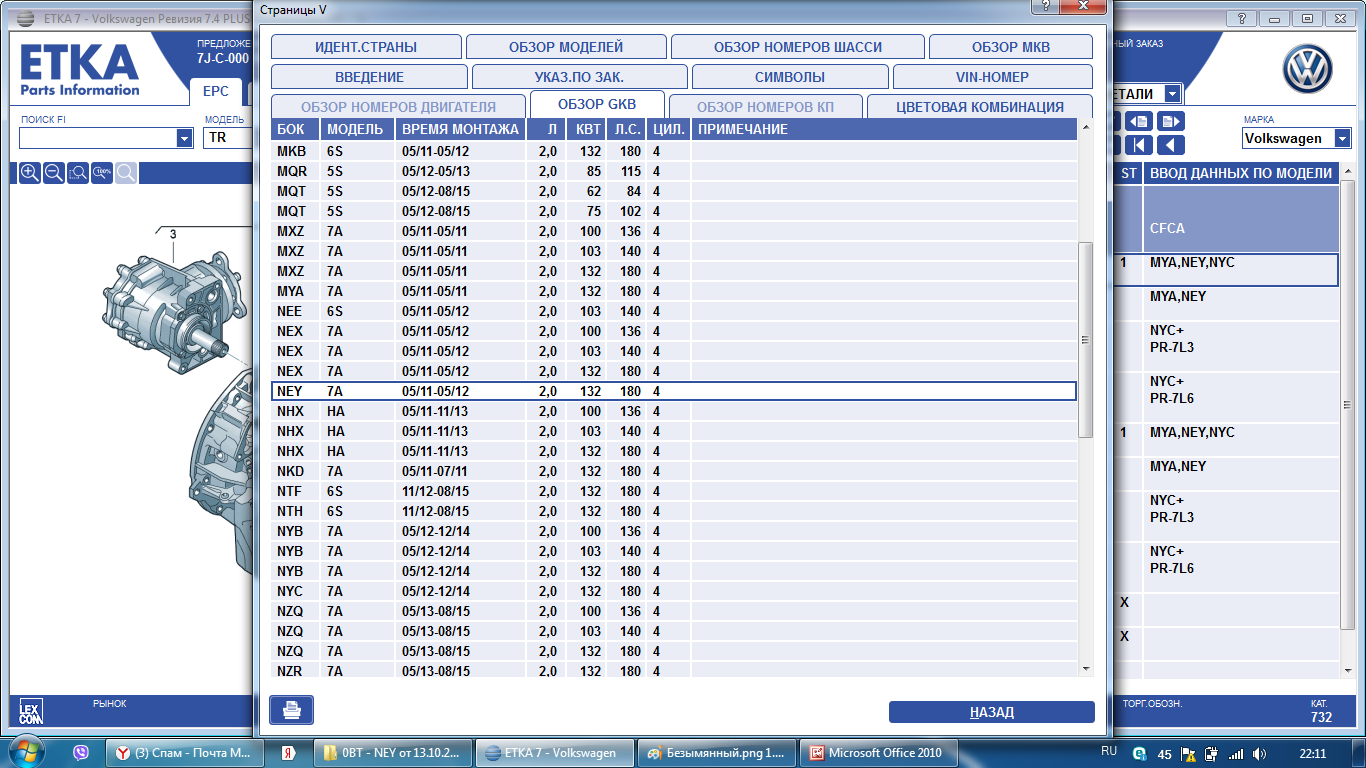The height and width of the screenshot is (768, 1366).
Task: Switch to ОБЗОР МКВ tab
Action: click(x=1011, y=47)
